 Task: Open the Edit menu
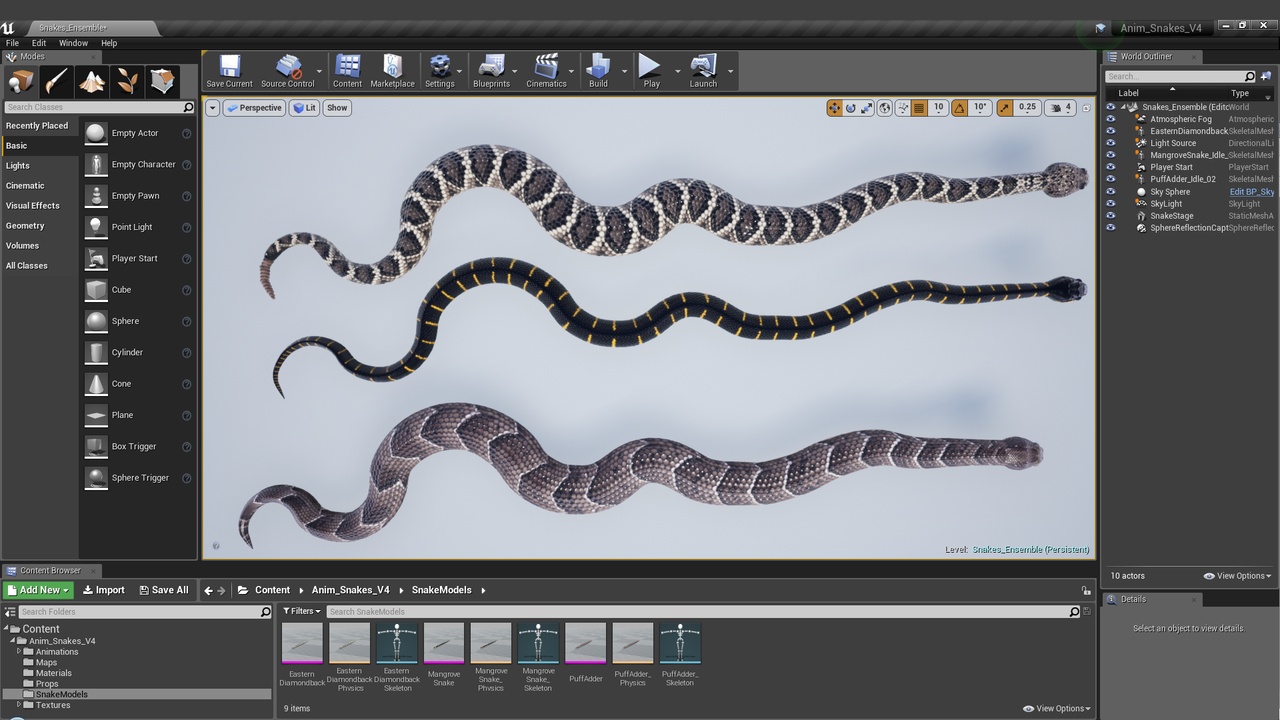click(x=39, y=43)
